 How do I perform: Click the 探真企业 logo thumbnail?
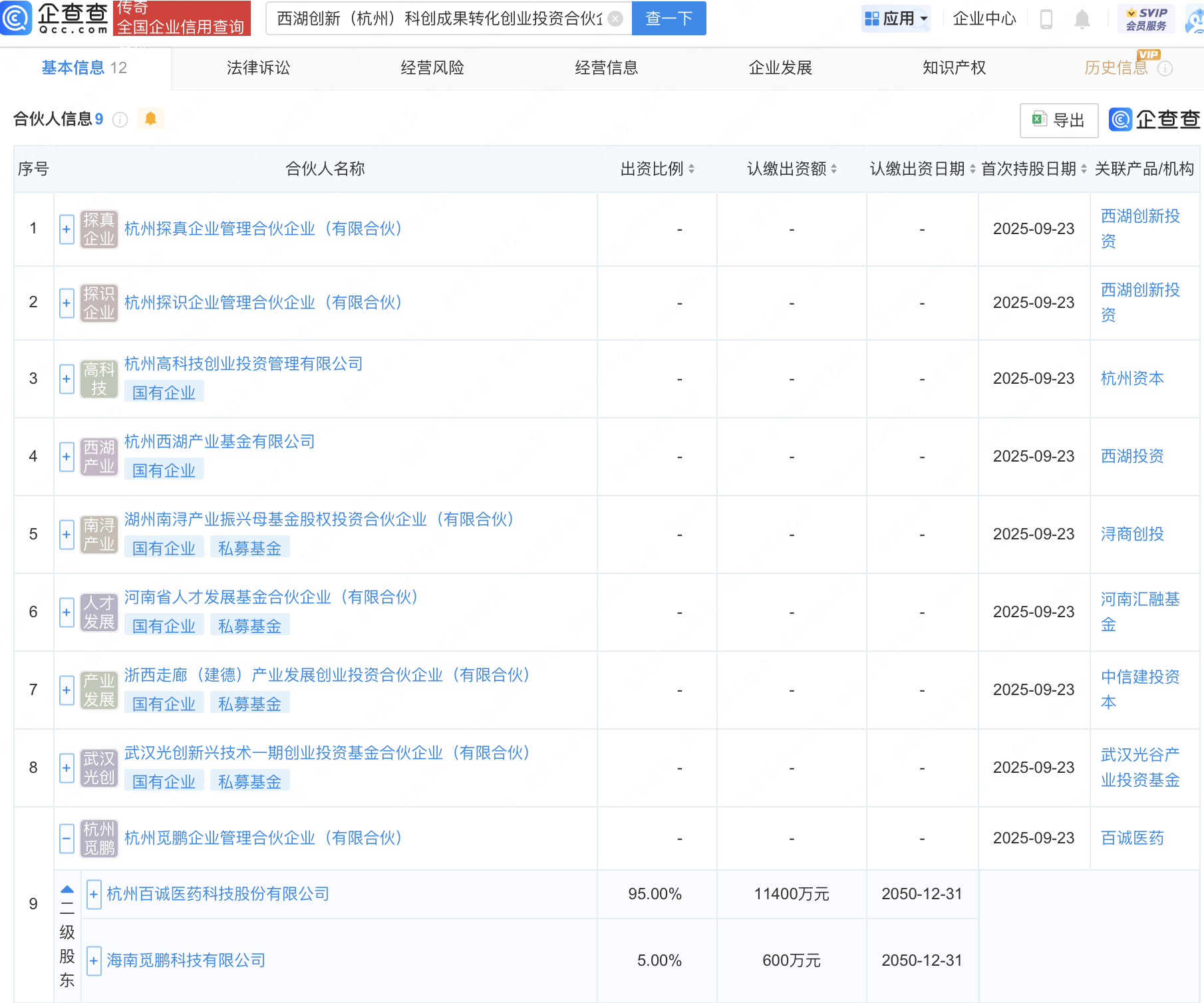tap(99, 229)
